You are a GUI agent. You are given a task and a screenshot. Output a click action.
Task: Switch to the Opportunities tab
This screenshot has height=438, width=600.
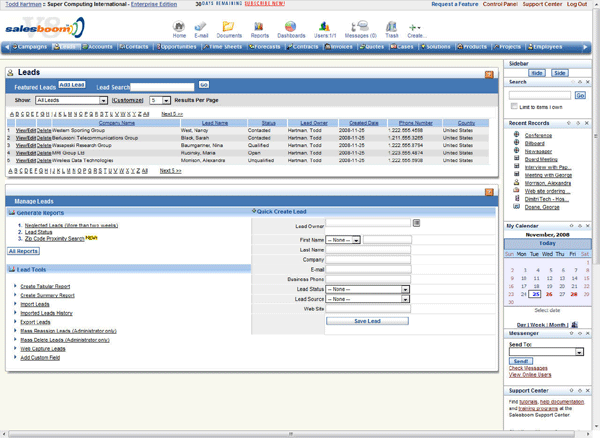[176, 47]
